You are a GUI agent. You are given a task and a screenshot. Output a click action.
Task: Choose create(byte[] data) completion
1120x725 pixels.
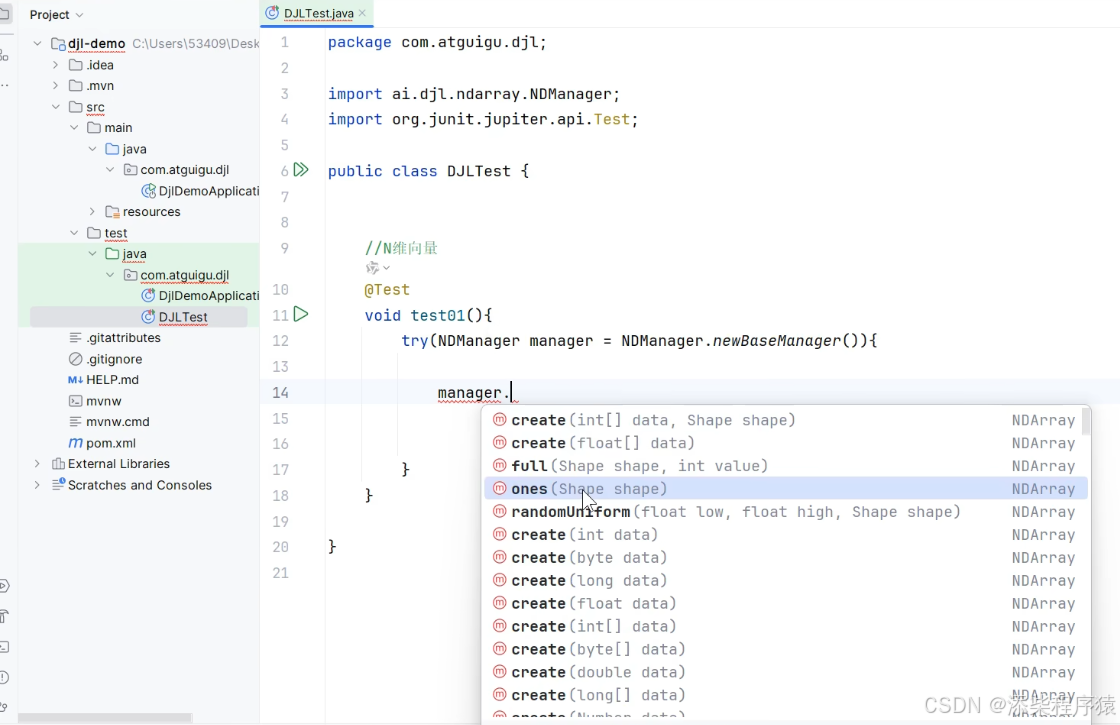pyautogui.click(x=786, y=649)
